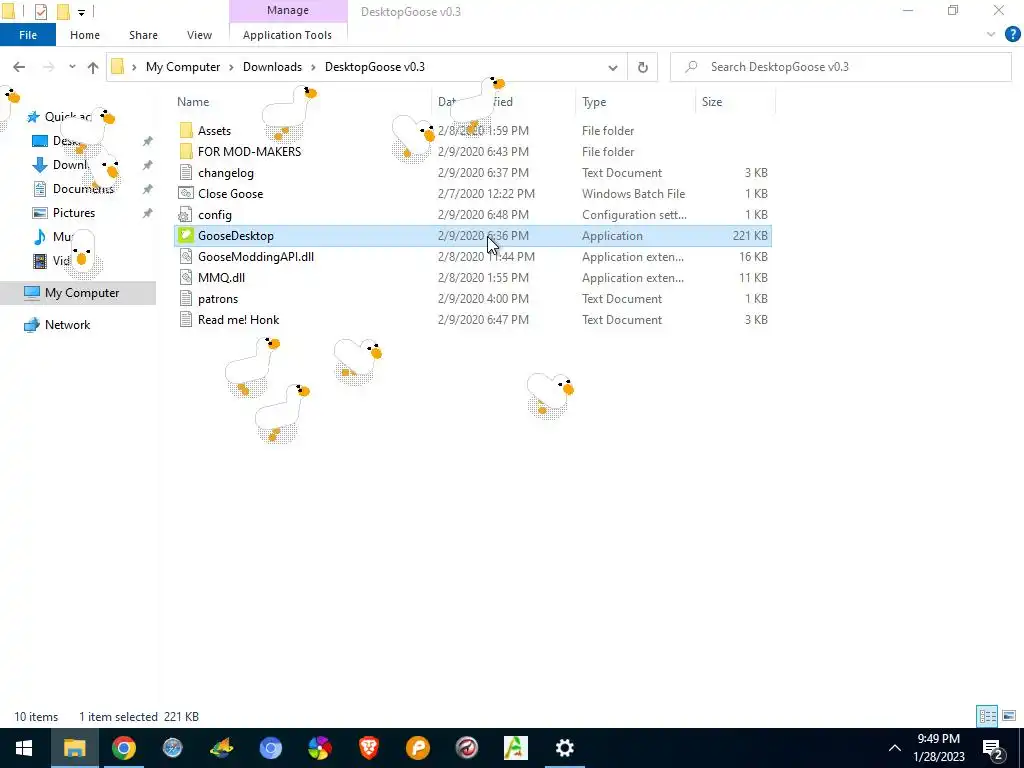The height and width of the screenshot is (768, 1024).
Task: Open the Brave browser from taskbar
Action: pyautogui.click(x=369, y=748)
